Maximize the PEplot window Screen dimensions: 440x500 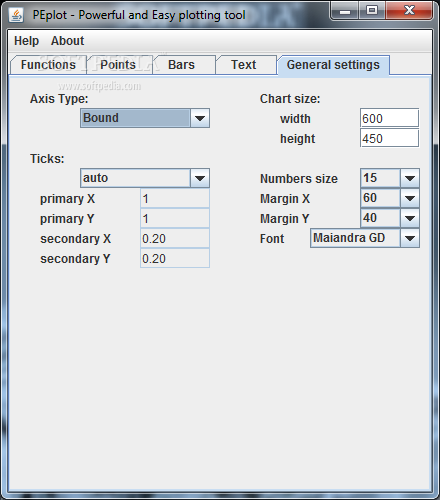pyautogui.click(x=372, y=11)
